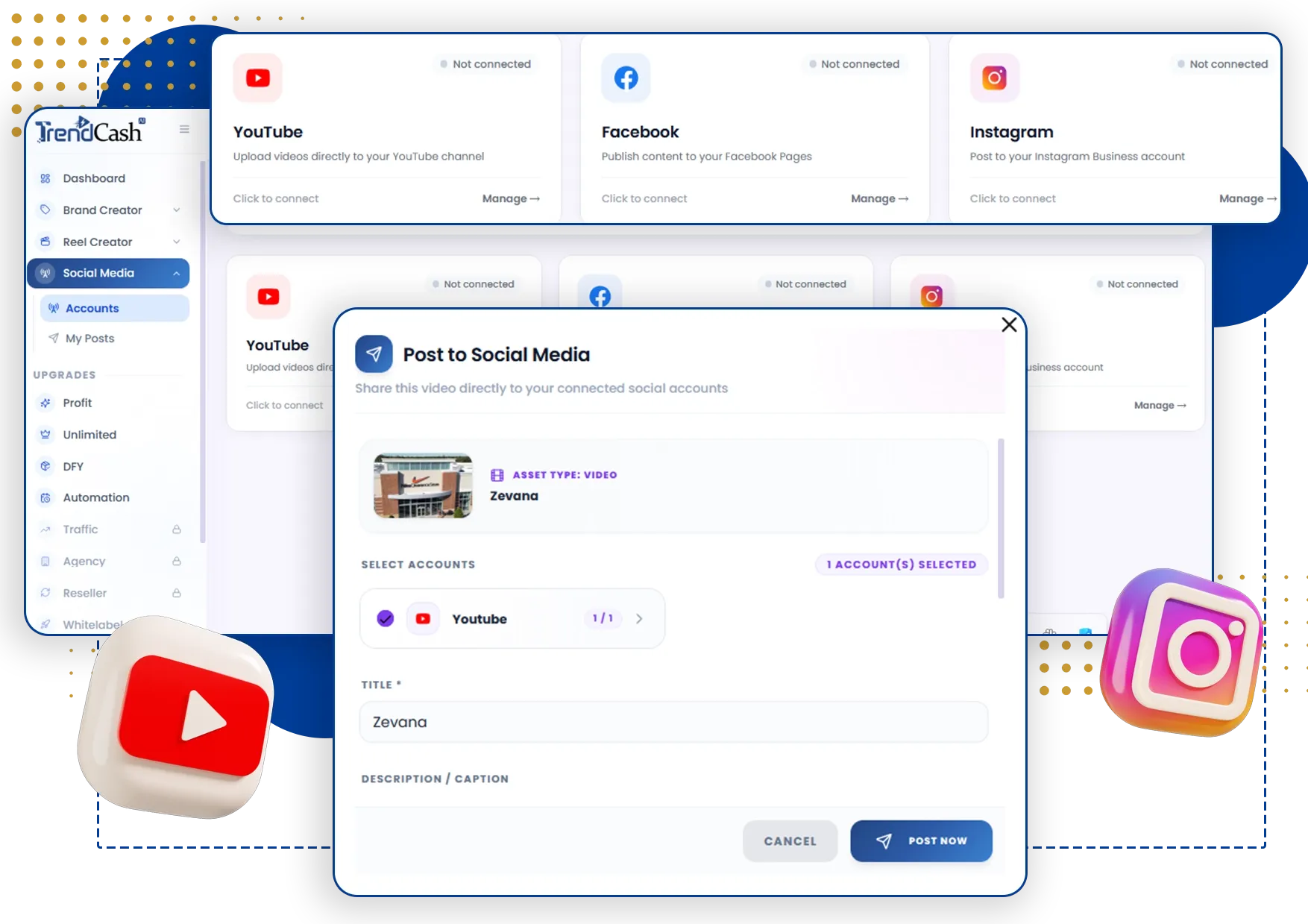1308x924 pixels.
Task: Click the Brand Creator tag icon
Action: [45, 210]
